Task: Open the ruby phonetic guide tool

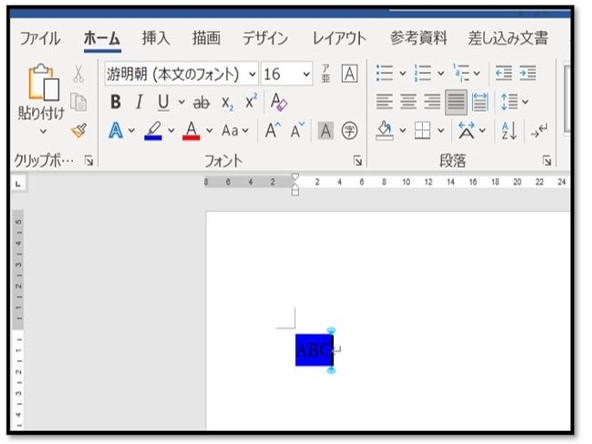Action: point(326,74)
